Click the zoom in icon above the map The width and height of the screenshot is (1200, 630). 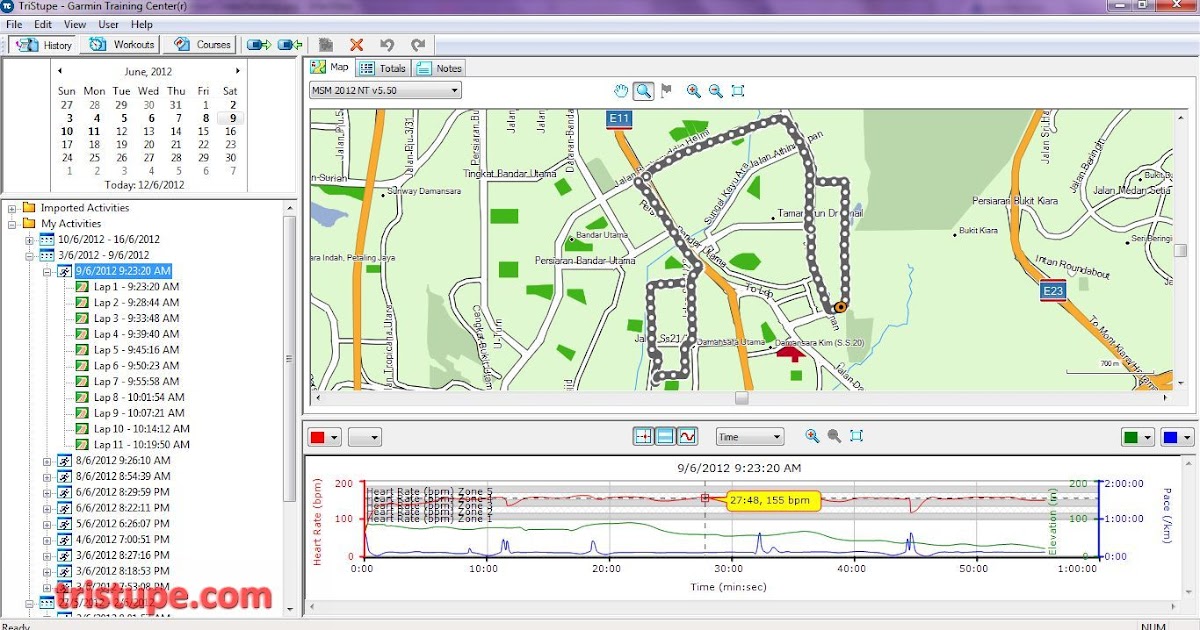point(692,91)
